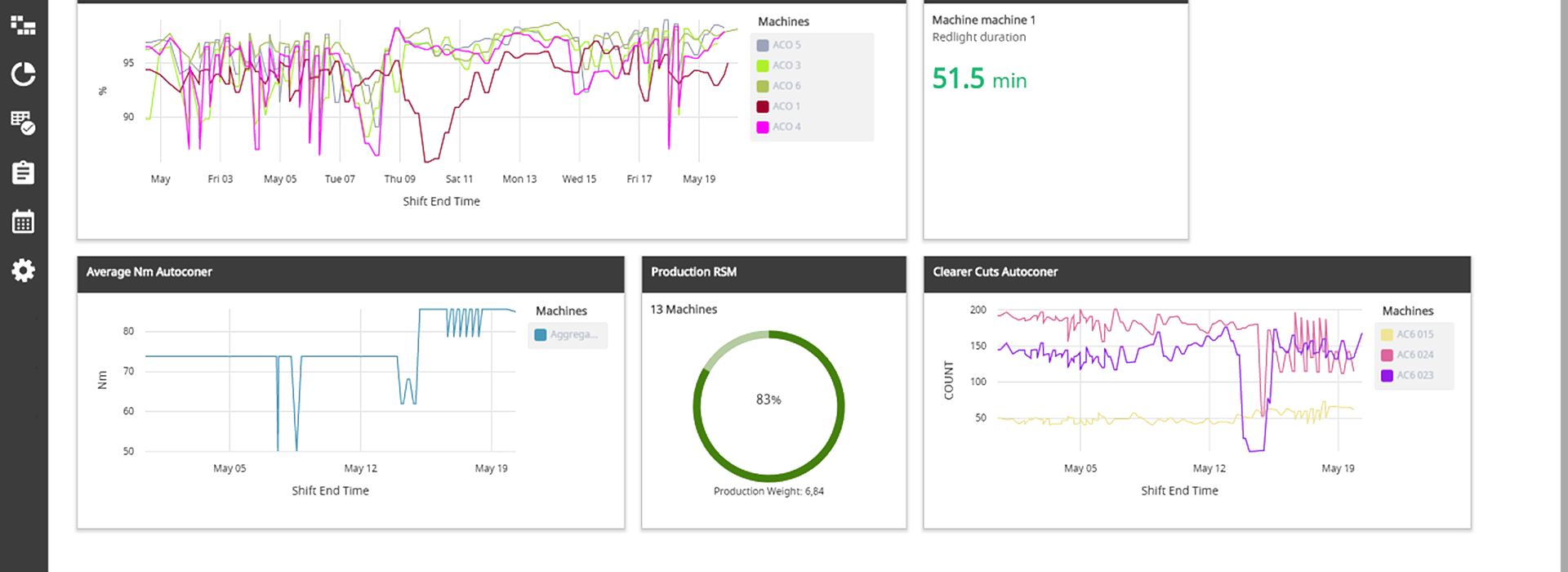Toggle AC6 015 series in legend
Screen dimensions: 1568x572
[x=1407, y=334]
